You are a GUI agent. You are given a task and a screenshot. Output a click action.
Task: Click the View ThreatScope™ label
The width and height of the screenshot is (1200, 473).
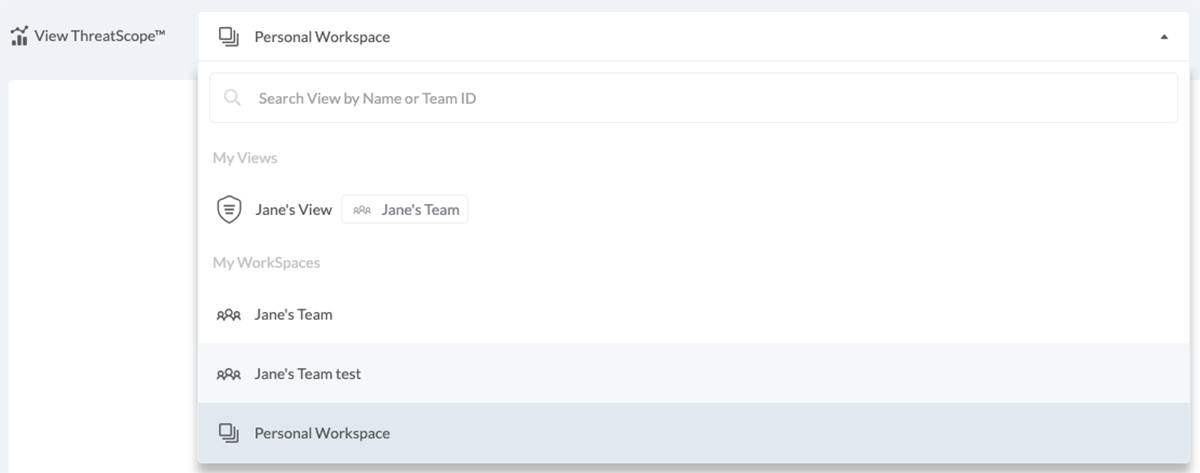100,37
